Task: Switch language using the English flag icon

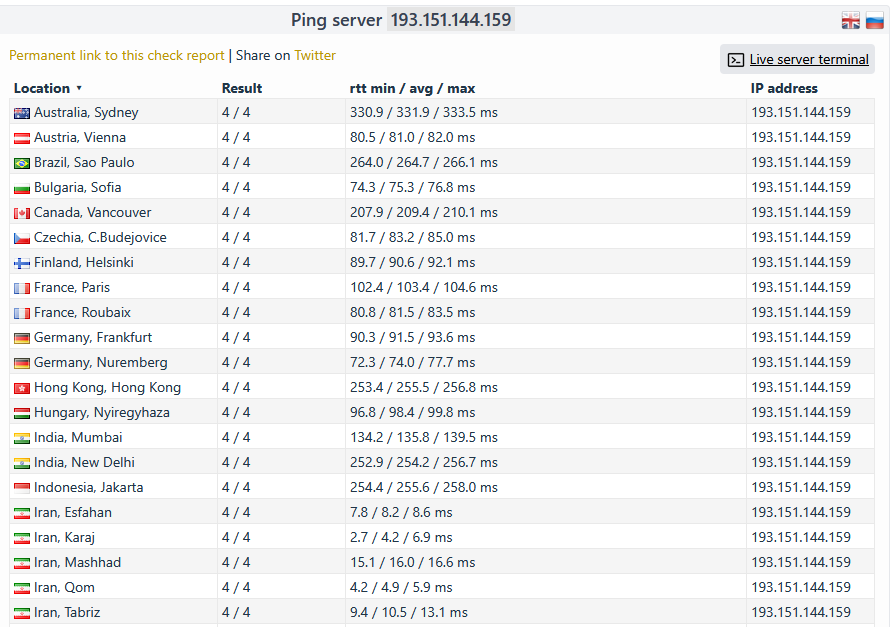Action: pyautogui.click(x=850, y=21)
